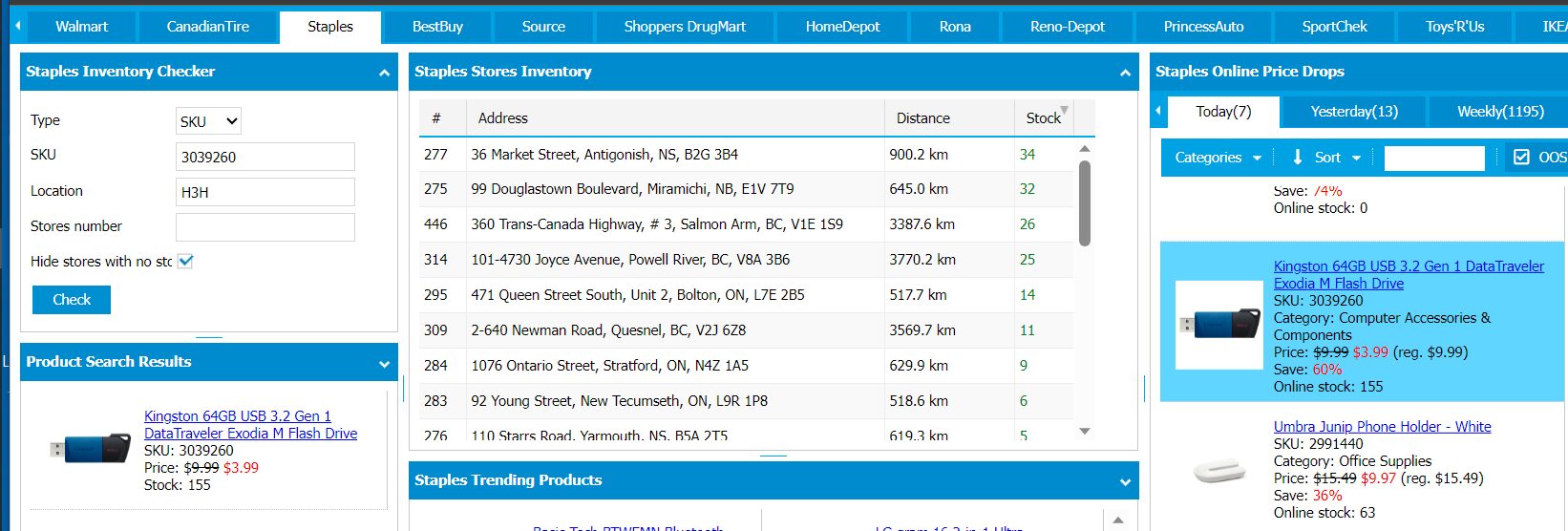Expand the Staples Trending Products panel
This screenshot has height=531, width=1568.
[x=1125, y=482]
